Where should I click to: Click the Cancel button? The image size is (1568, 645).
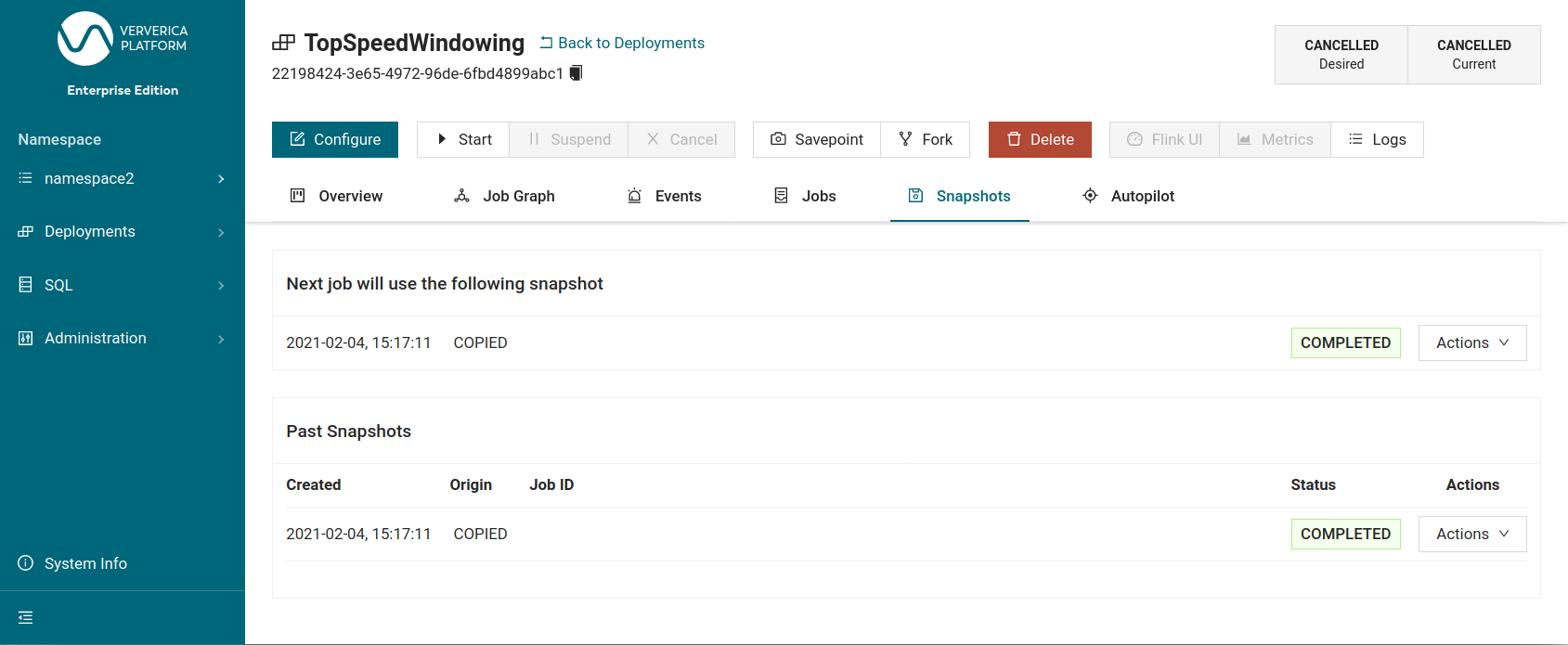click(x=681, y=139)
